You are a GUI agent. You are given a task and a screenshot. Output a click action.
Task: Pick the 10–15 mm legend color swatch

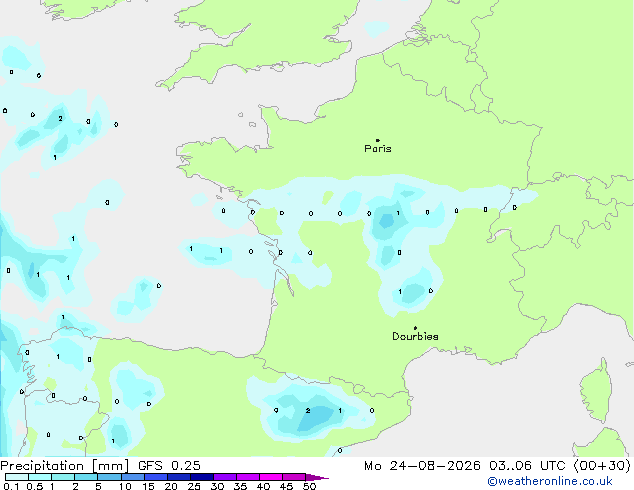pyautogui.click(x=132, y=477)
